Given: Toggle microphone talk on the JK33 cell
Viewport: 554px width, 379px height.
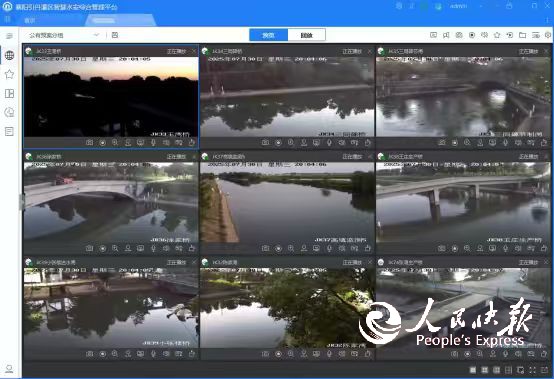Looking at the screenshot, I should tap(153, 143).
